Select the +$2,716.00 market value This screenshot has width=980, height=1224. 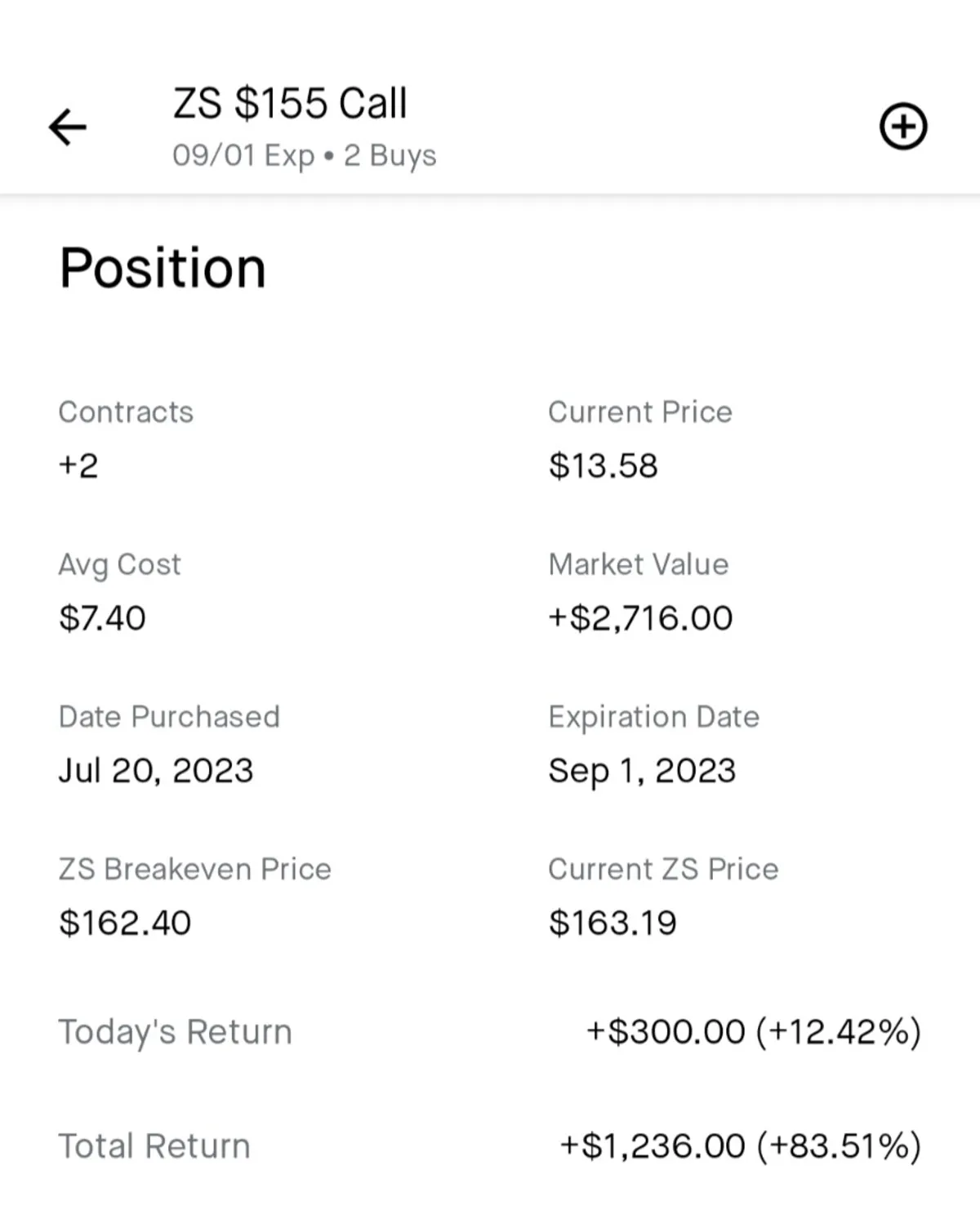point(640,618)
